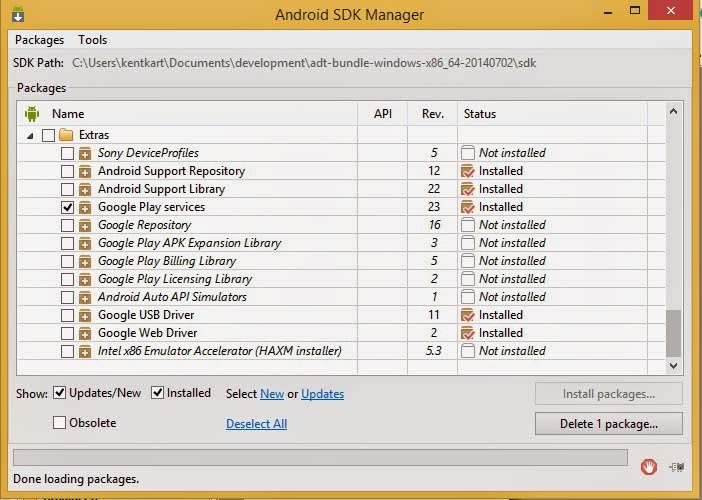
Task: Open the Packages menu
Action: point(39,40)
